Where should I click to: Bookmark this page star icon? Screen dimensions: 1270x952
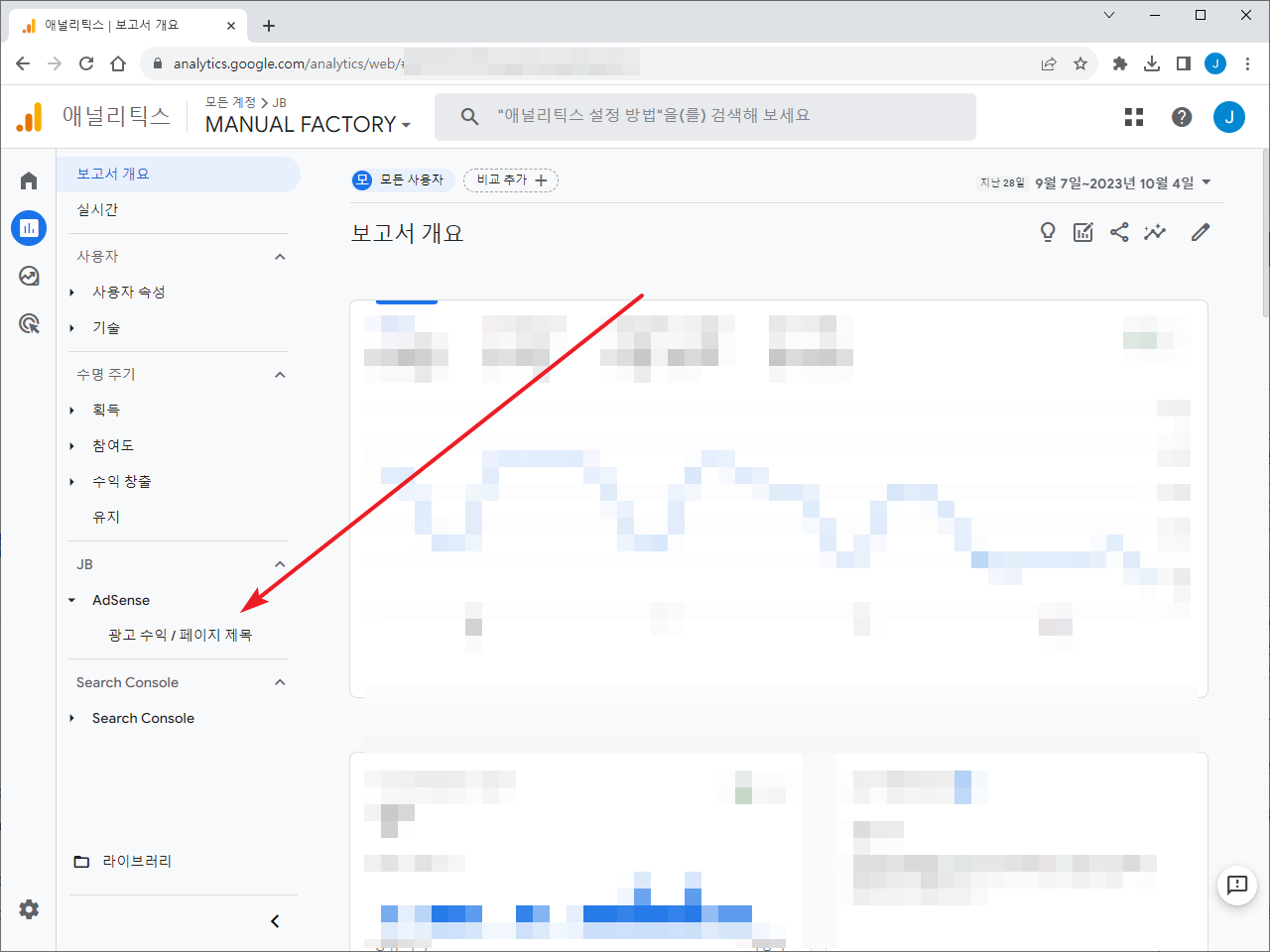coord(1080,63)
